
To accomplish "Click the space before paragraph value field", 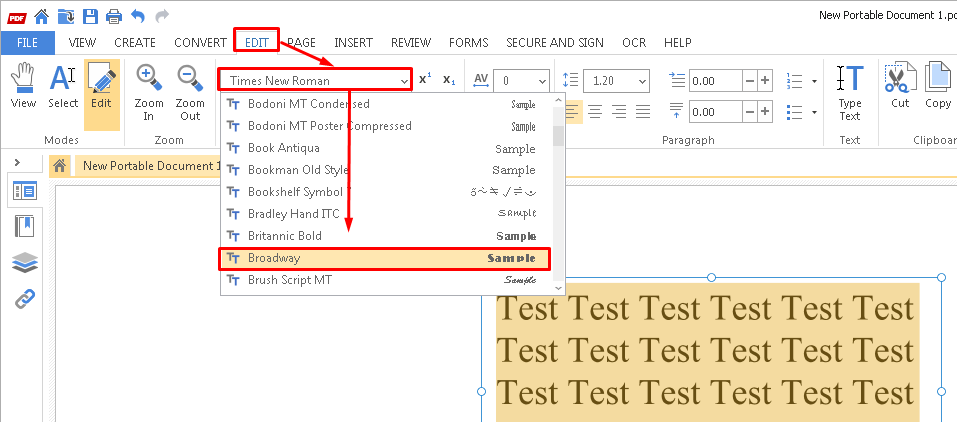I will pyautogui.click(x=715, y=112).
